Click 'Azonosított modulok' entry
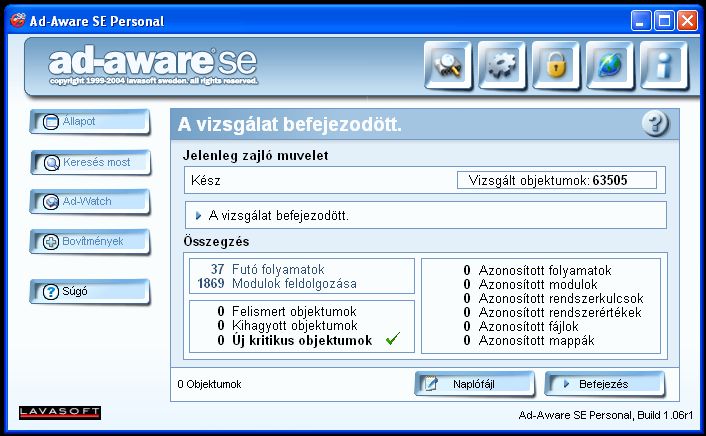This screenshot has height=436, width=706. [x=530, y=284]
